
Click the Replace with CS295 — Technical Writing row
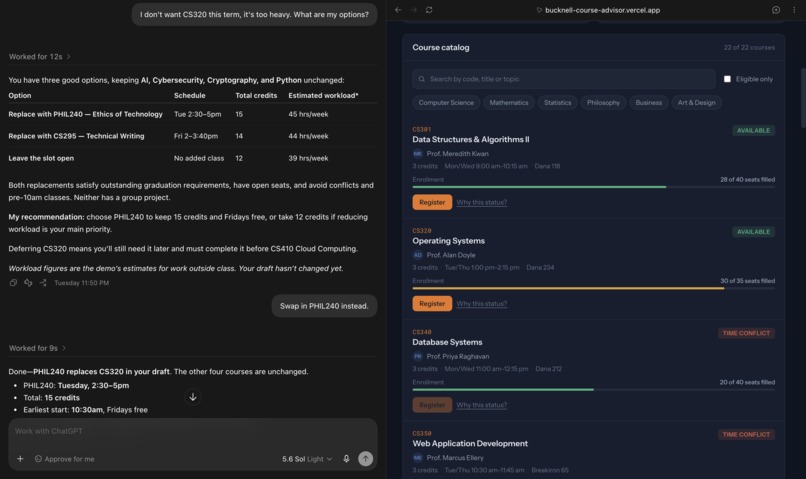192,136
